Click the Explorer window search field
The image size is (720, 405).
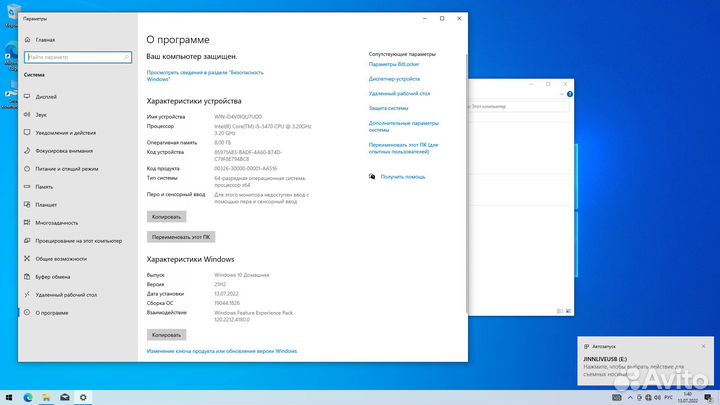tap(519, 107)
